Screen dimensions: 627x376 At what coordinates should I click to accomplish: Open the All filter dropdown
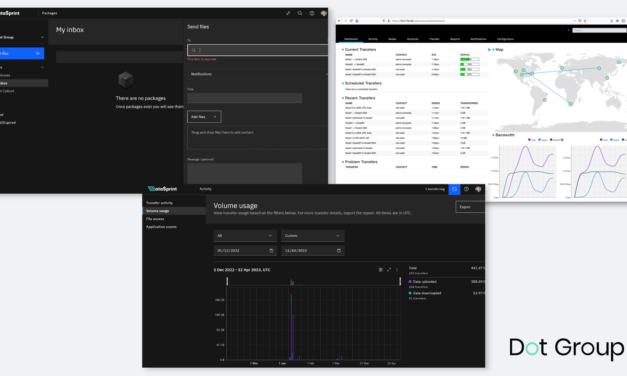245,236
